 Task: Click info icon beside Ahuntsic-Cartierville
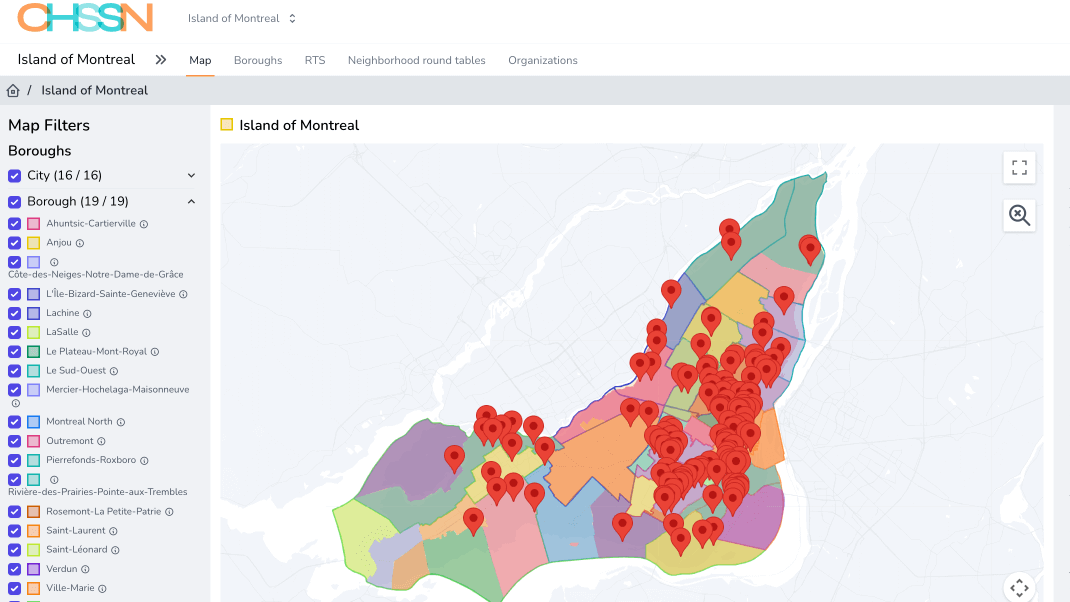tap(144, 224)
